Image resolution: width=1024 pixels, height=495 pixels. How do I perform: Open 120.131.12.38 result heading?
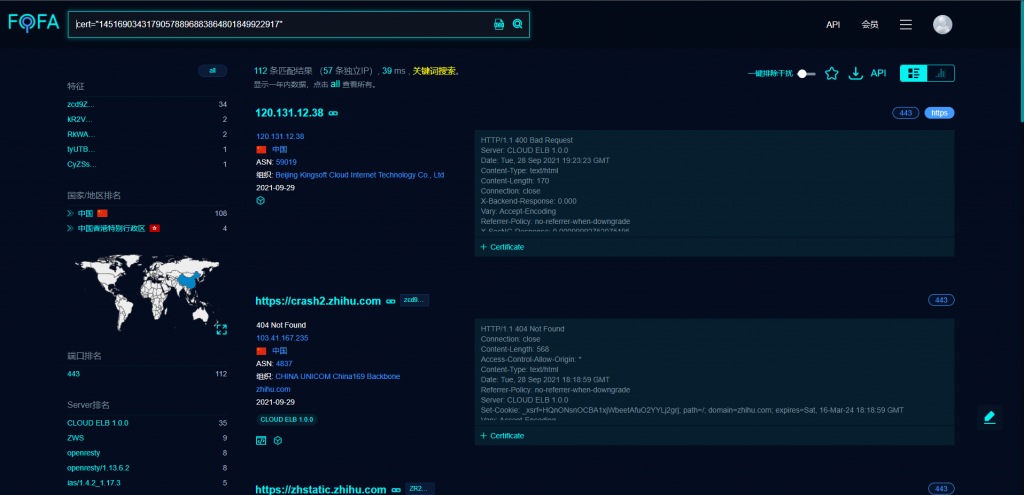click(x=289, y=112)
